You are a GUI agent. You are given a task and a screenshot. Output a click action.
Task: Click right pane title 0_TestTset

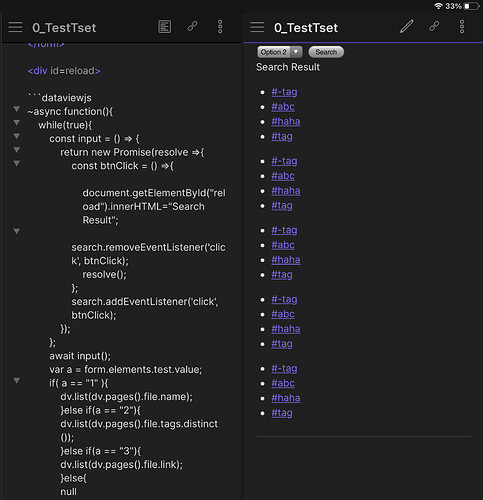click(x=306, y=28)
